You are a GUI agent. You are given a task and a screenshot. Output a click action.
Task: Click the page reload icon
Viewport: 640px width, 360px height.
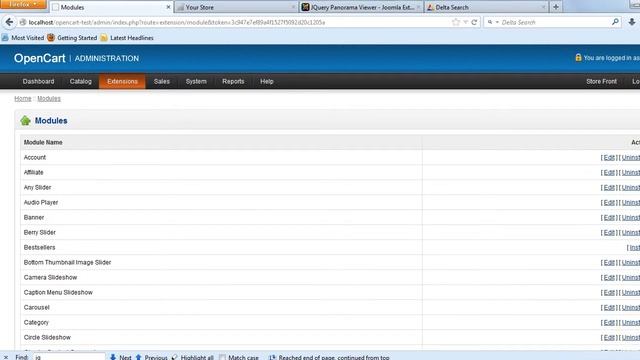474,22
